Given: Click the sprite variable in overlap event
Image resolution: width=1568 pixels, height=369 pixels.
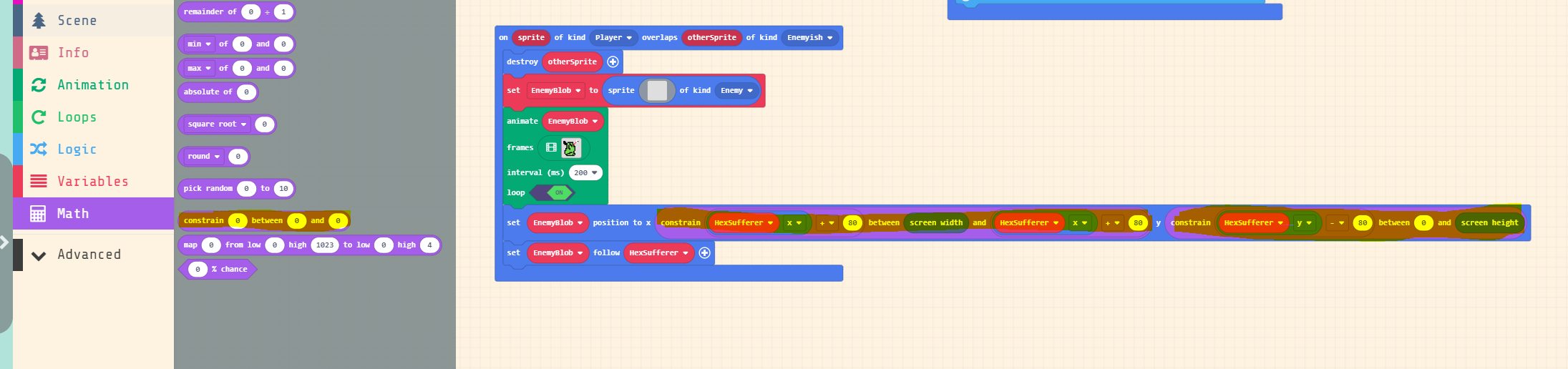Looking at the screenshot, I should pos(531,37).
